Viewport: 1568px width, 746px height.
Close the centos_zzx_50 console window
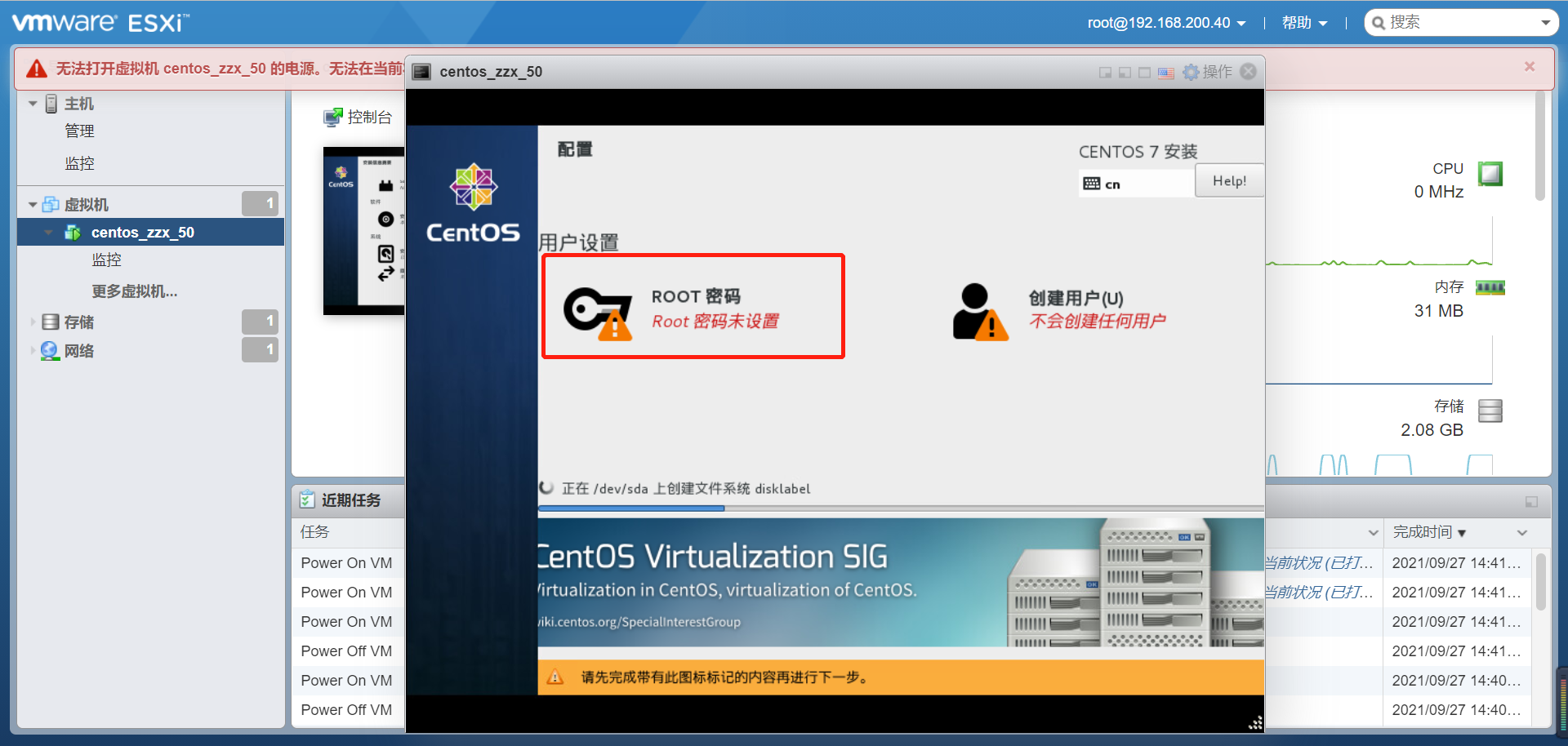coord(1248,72)
